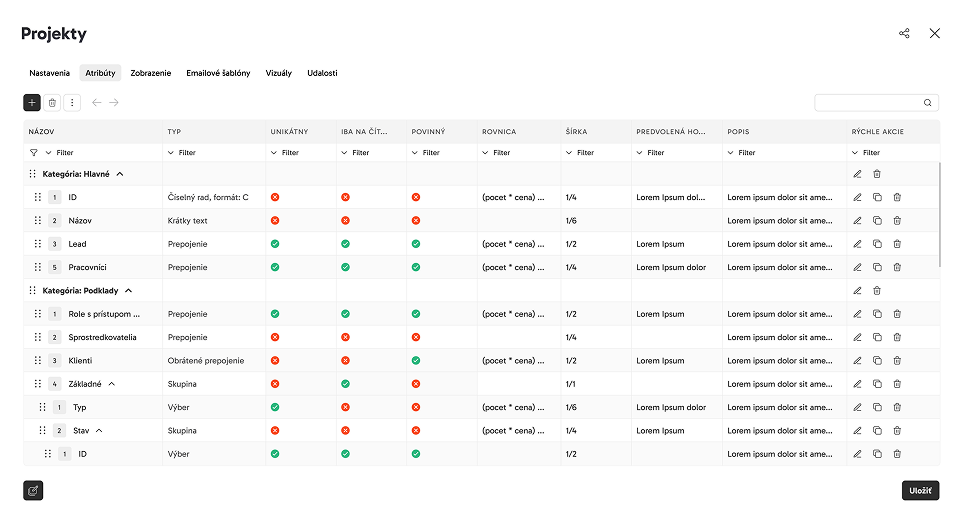Duplicate the Pracovníci row
Screen dimensions: 960x515
[x=877, y=267]
